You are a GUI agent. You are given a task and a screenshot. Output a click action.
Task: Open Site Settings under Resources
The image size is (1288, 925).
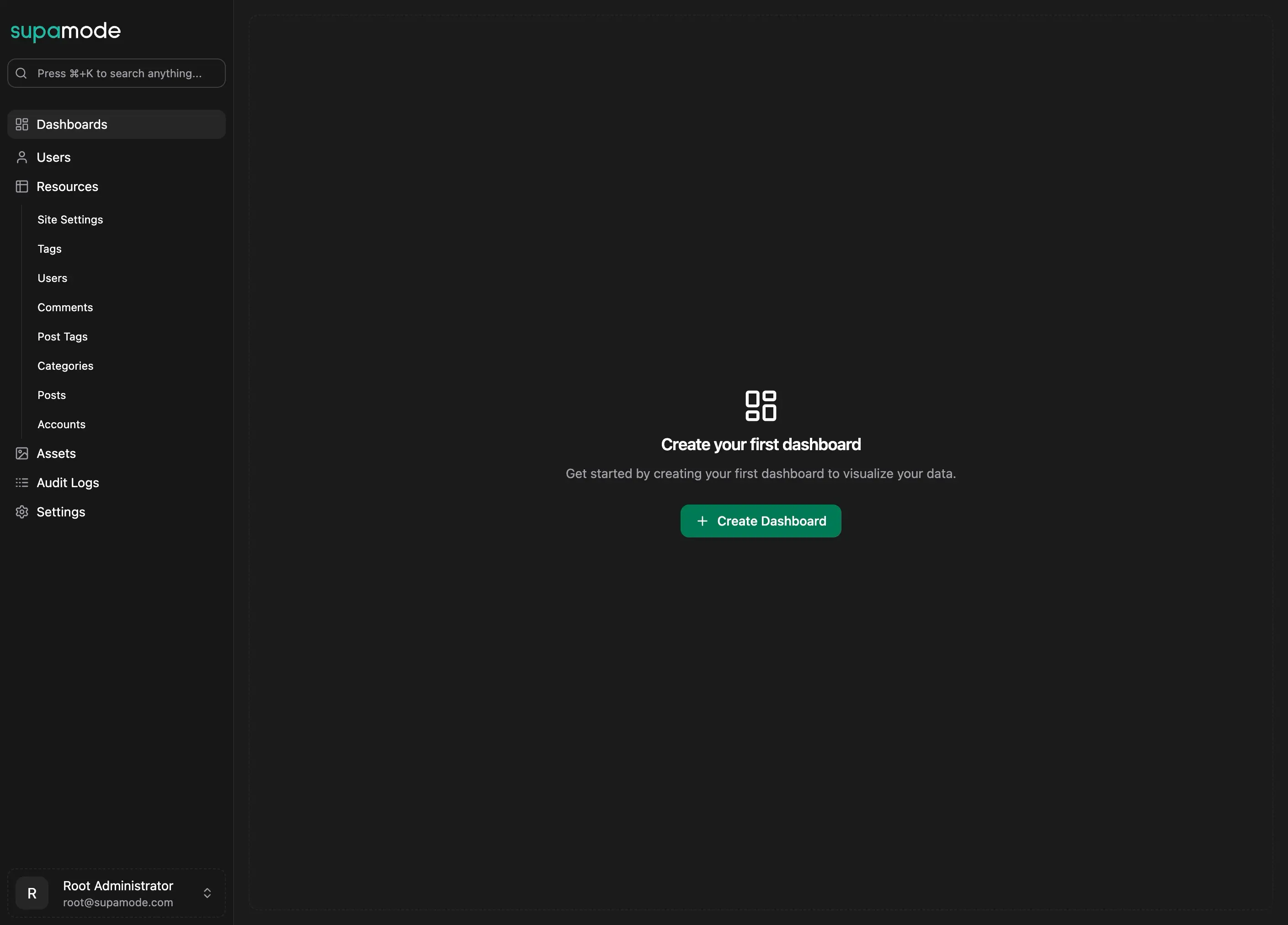pos(70,219)
